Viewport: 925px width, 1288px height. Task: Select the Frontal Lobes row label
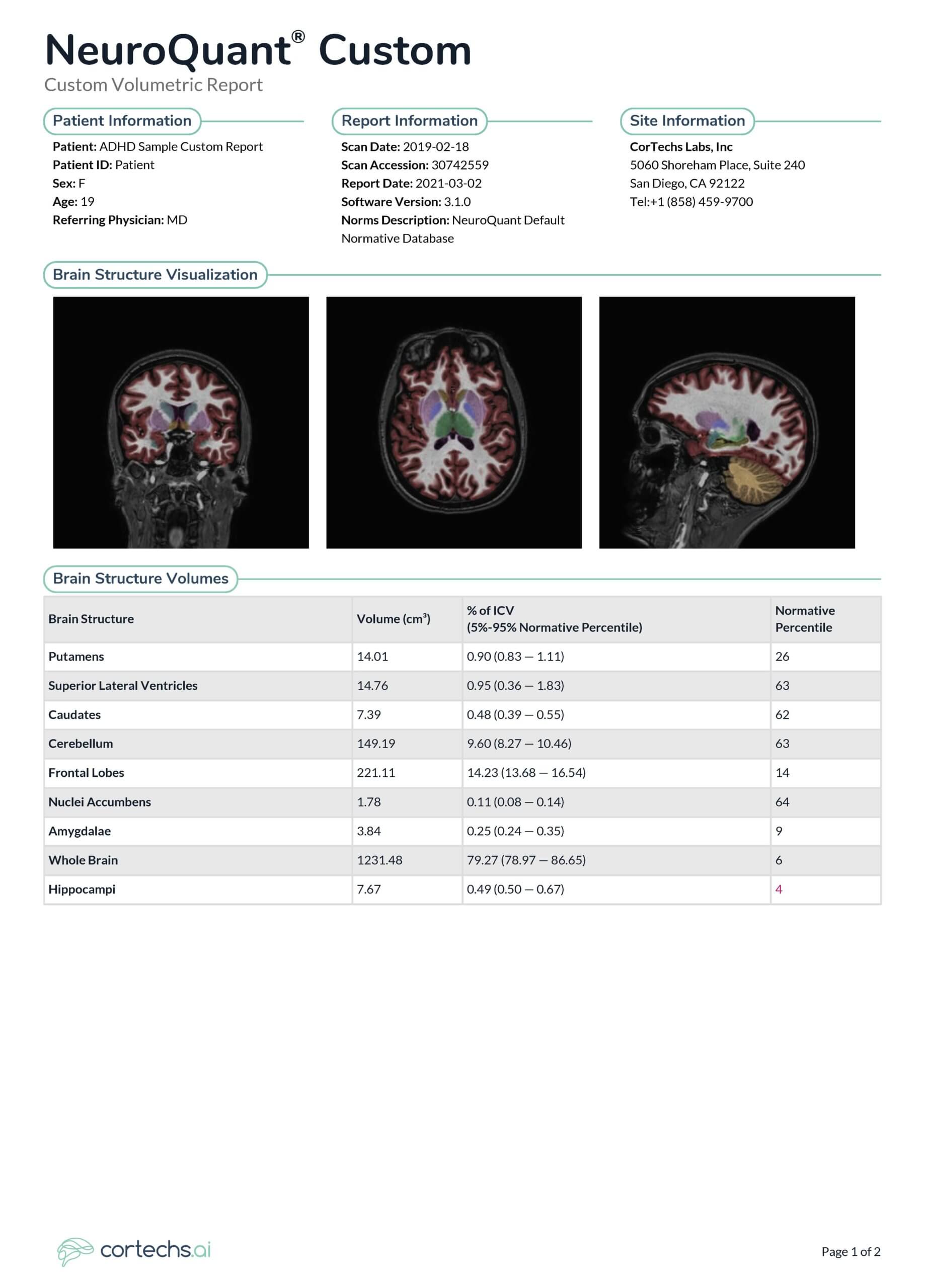coord(86,772)
